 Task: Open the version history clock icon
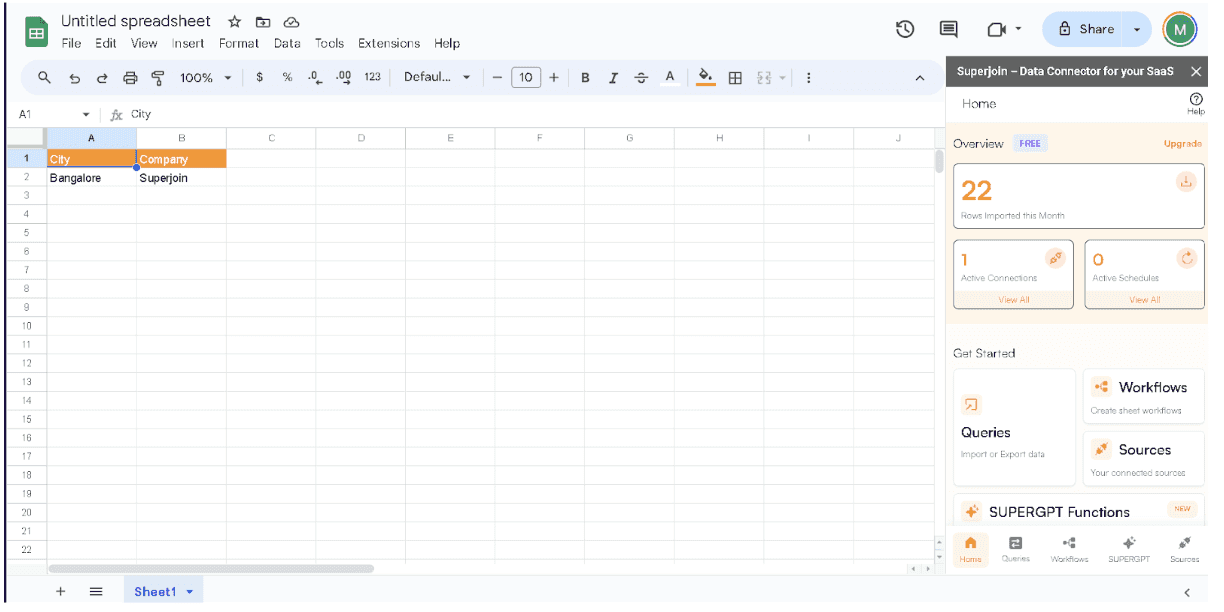(905, 29)
